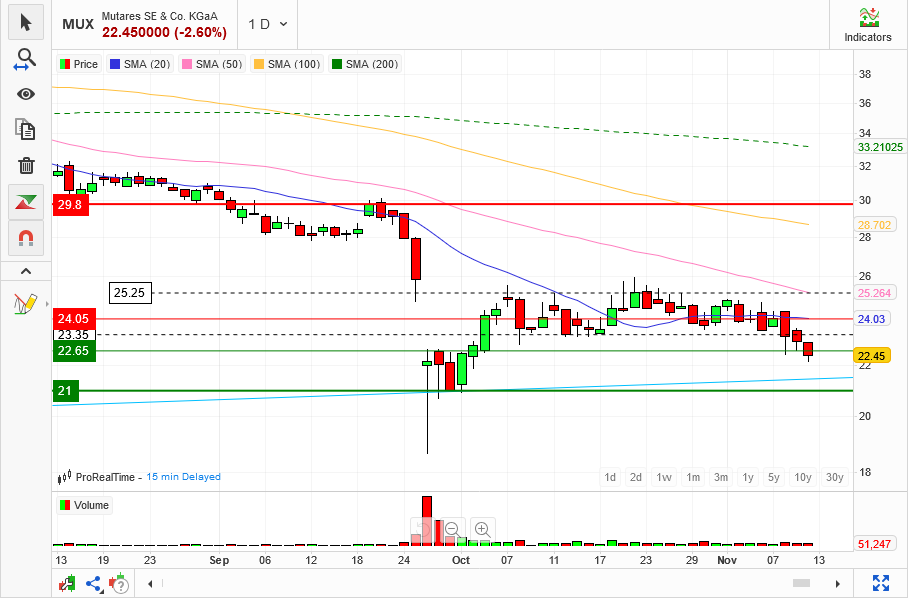
Task: Select the 24.05 red price level label
Action: pos(73,319)
